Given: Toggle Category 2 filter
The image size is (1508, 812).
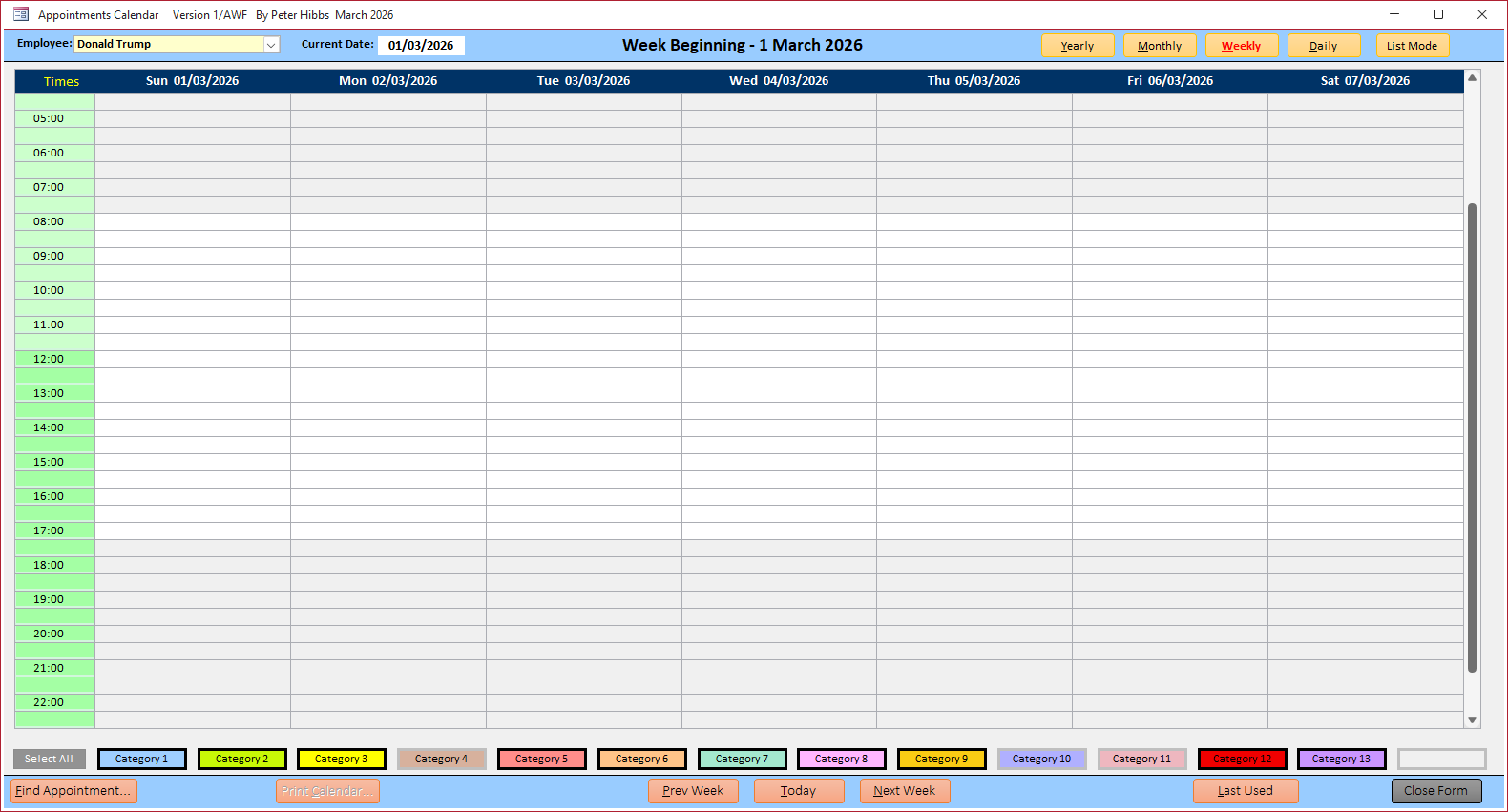Looking at the screenshot, I should tap(242, 759).
